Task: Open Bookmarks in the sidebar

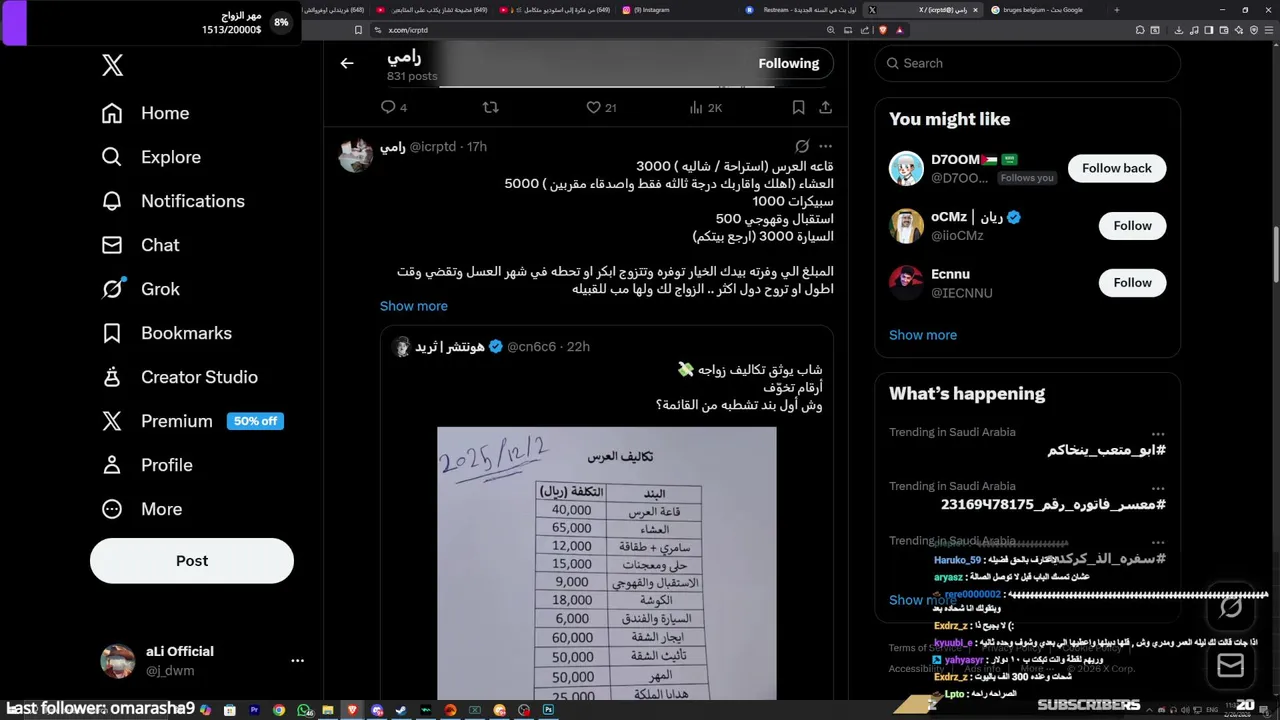Action: 166,333
